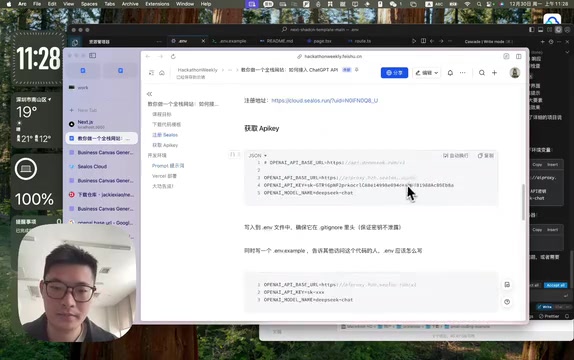Go to Feishu home icon

click(162, 73)
